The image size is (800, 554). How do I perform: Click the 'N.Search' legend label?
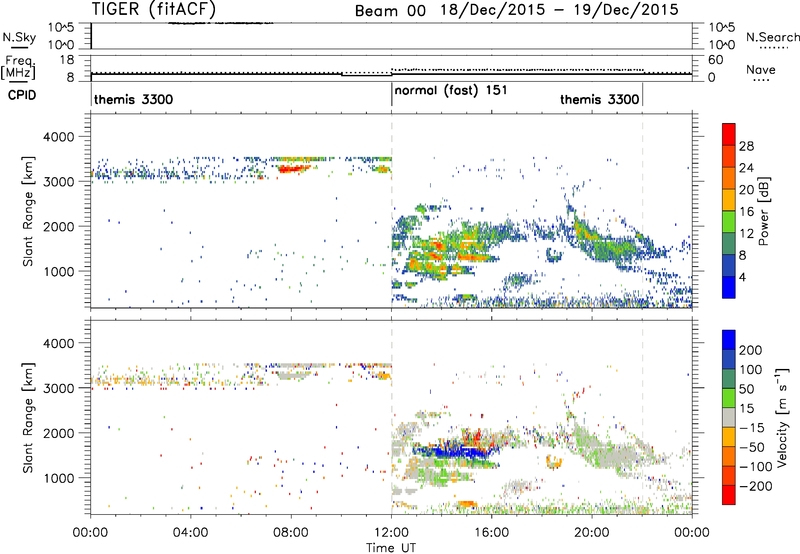coord(772,37)
